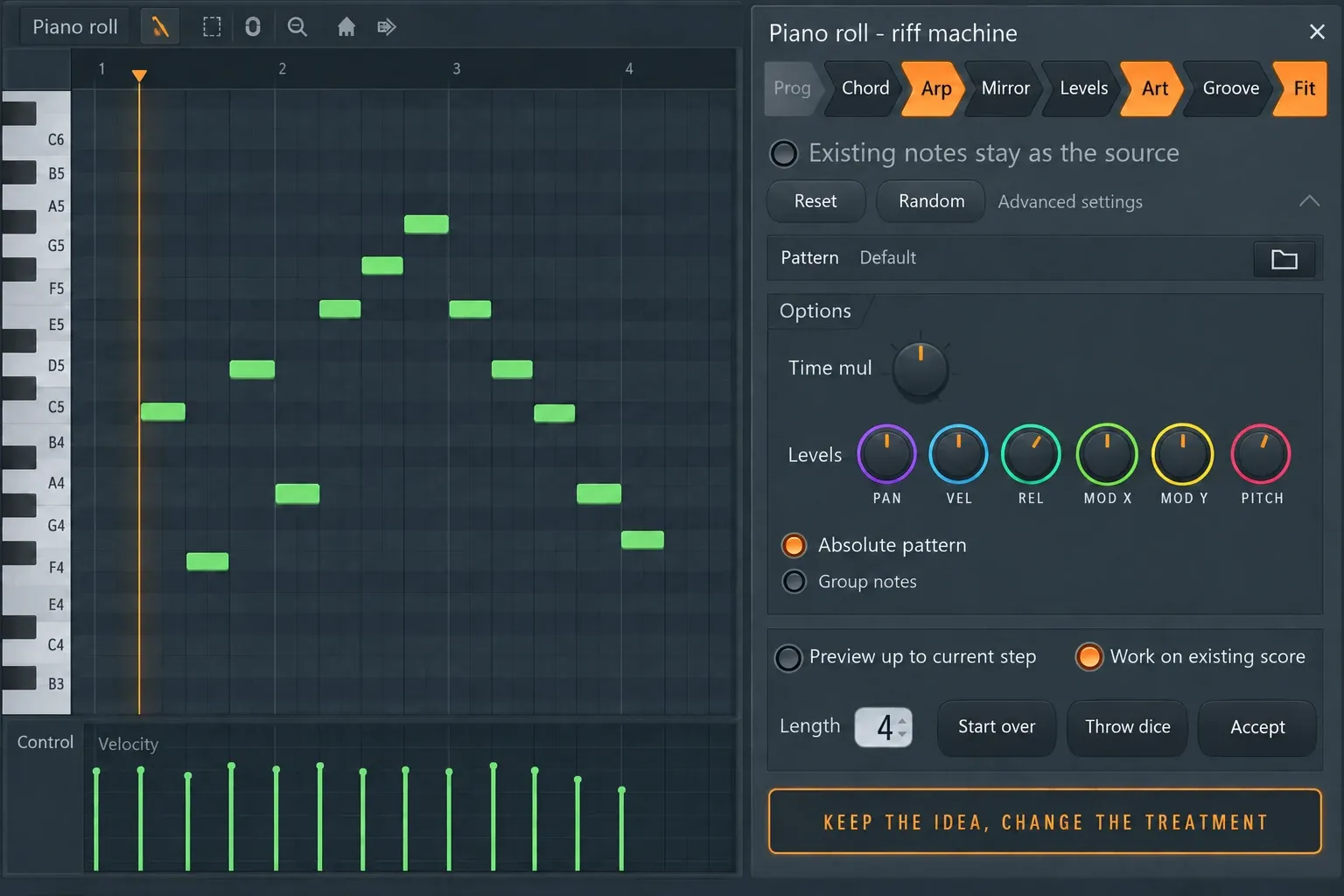The image size is (1344, 896).
Task: Click the MOD Y level knob
Action: click(1182, 454)
